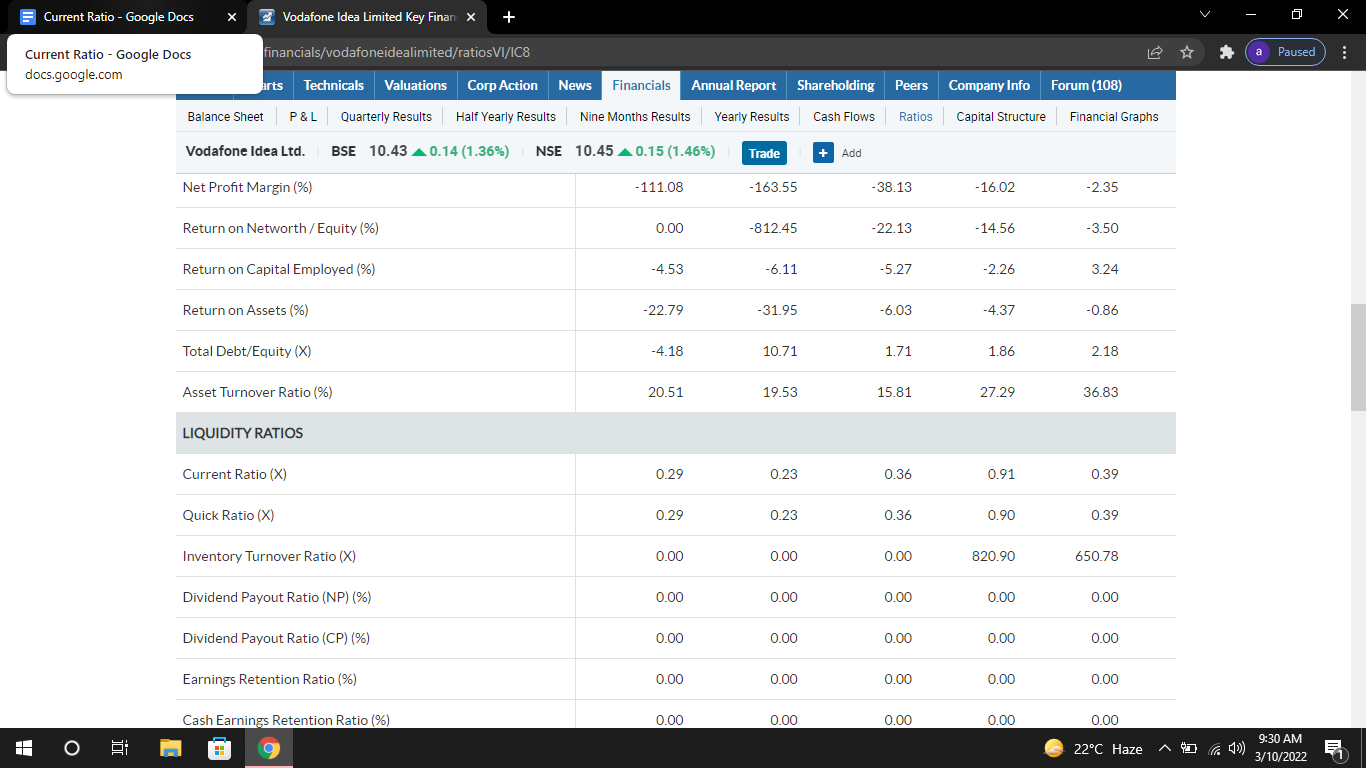Go to the Balance Sheet sub-link

[226, 117]
